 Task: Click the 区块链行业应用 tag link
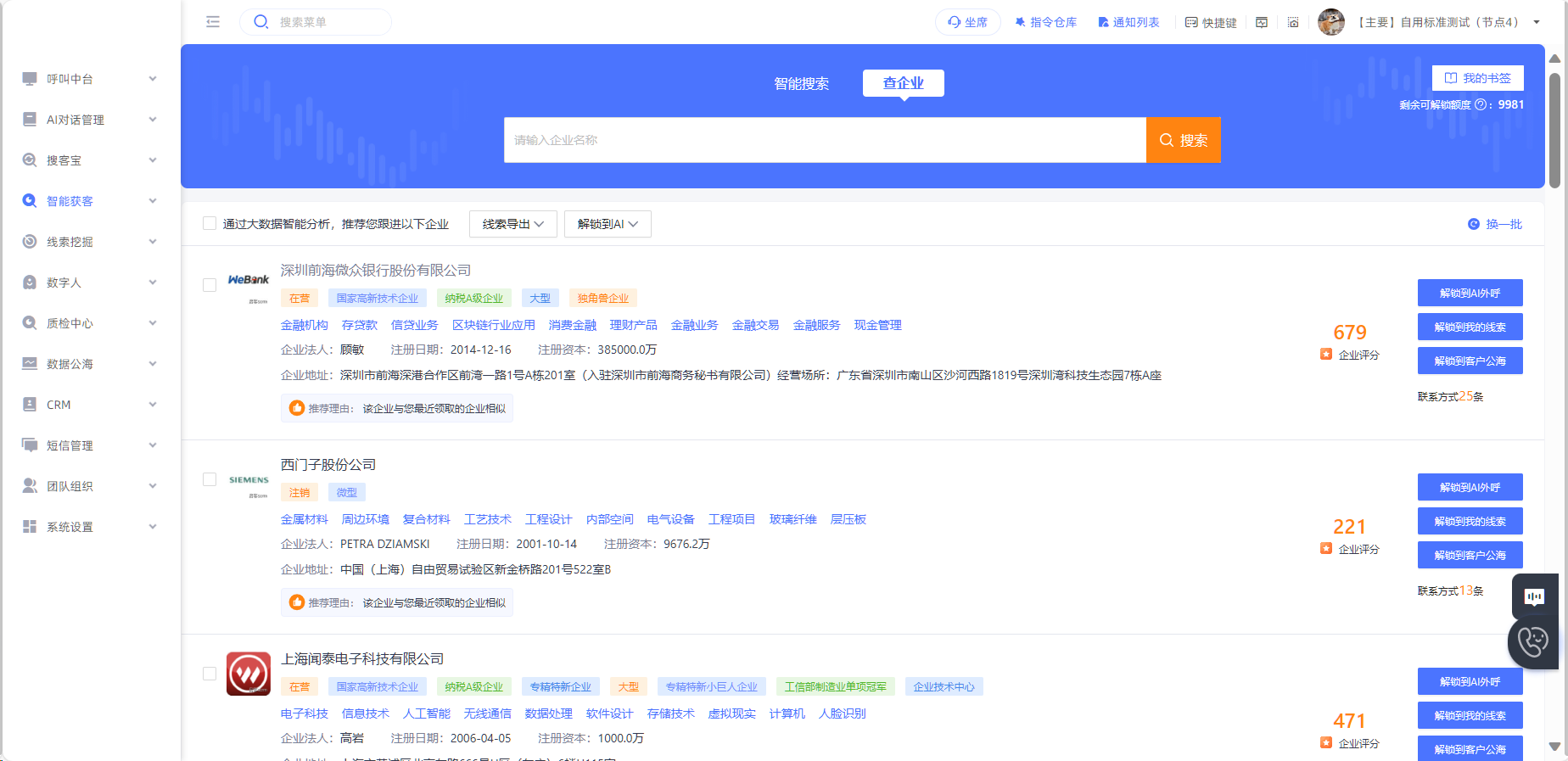tap(494, 325)
